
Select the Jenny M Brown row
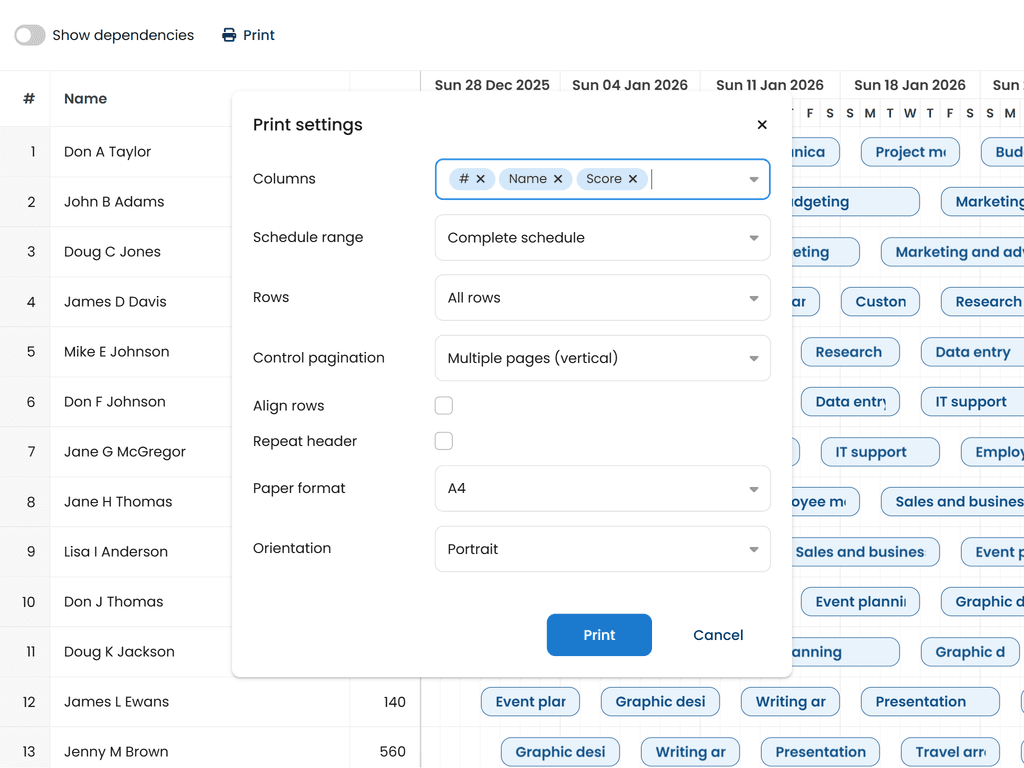pyautogui.click(x=116, y=752)
